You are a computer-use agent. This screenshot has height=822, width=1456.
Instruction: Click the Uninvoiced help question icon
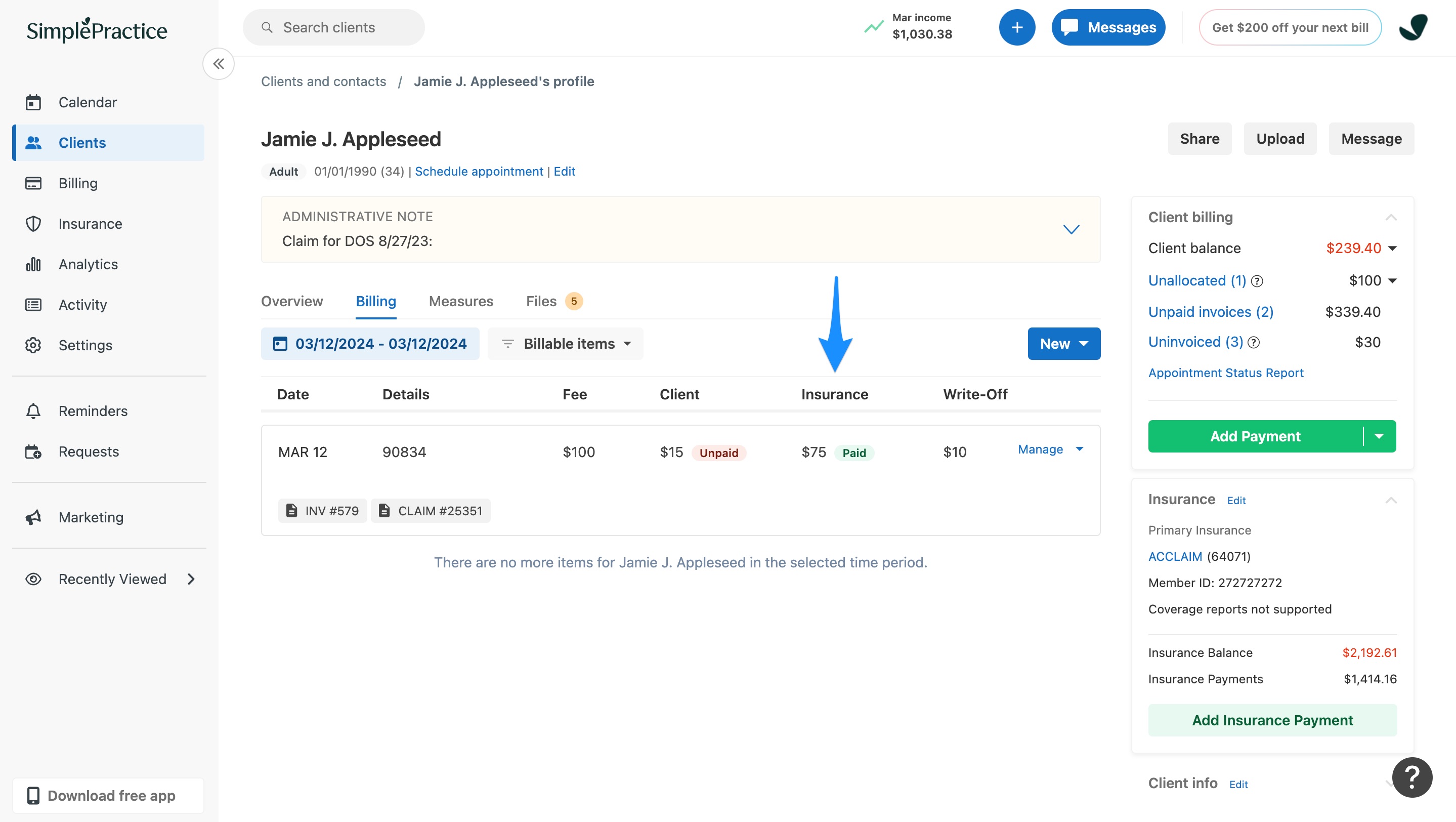(1254, 343)
